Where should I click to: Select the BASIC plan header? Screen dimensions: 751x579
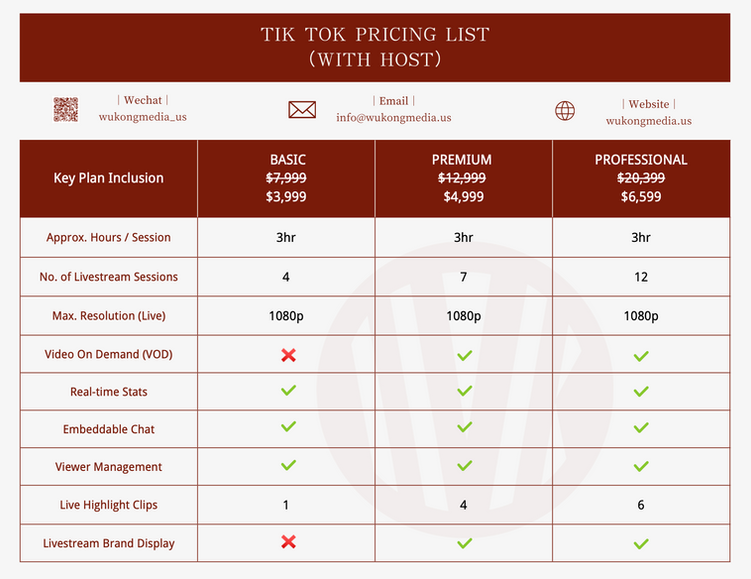[287, 160]
